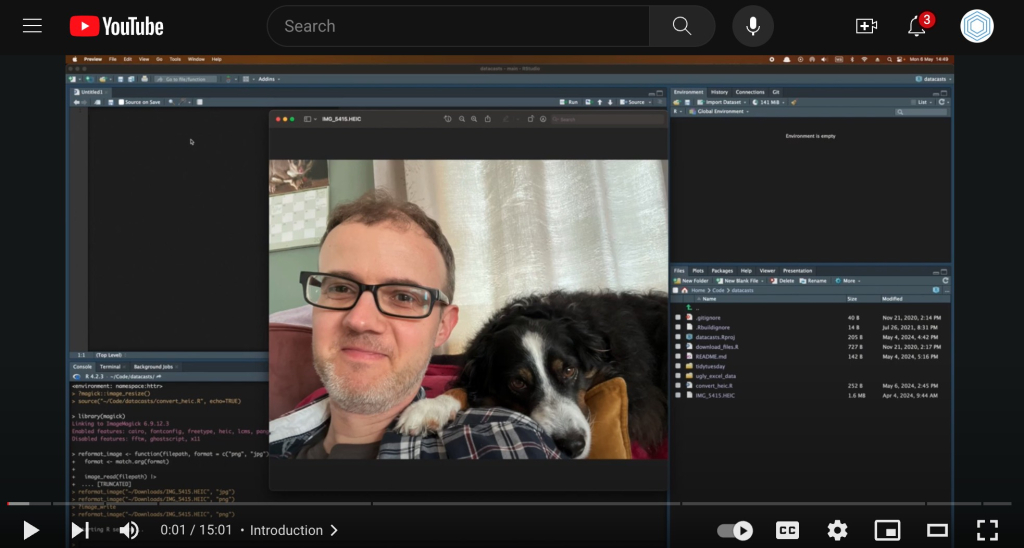Open the ugly_excel_data folder
1024x548 pixels.
715,376
